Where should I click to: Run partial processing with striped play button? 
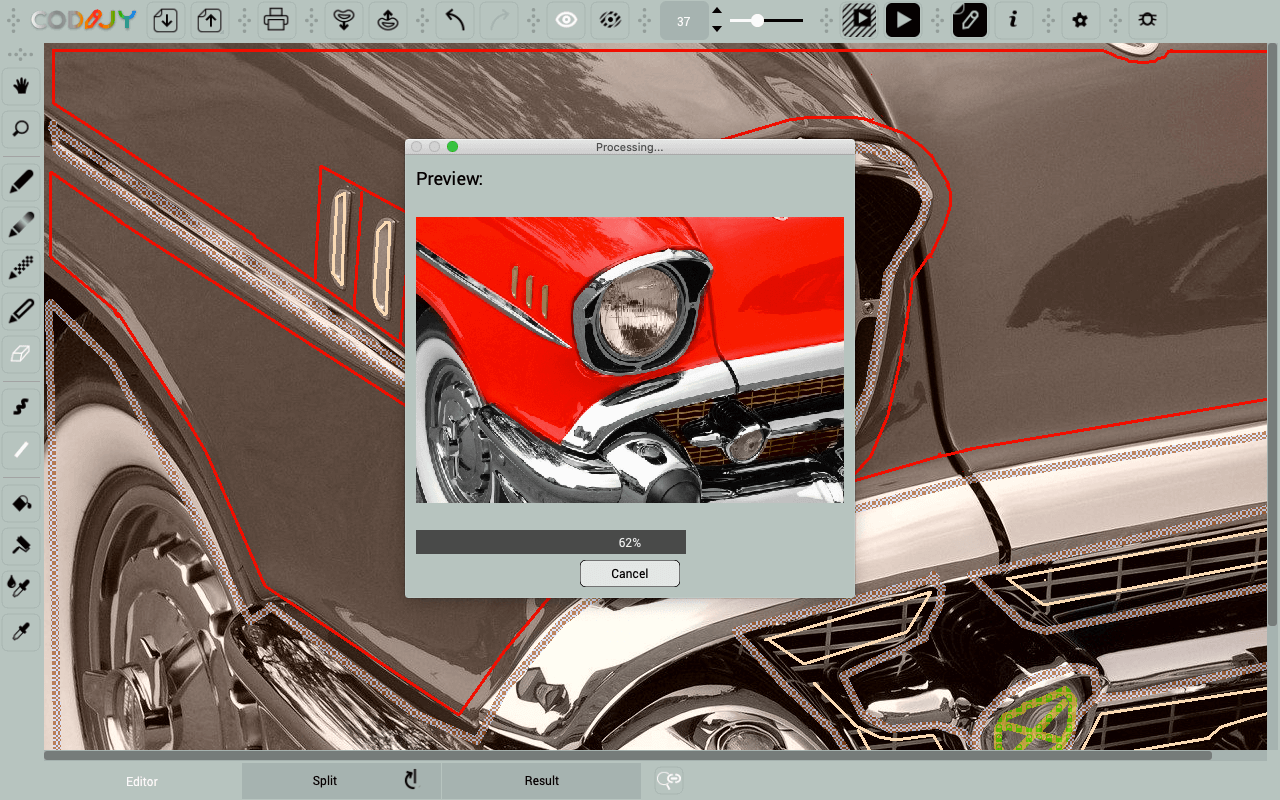pyautogui.click(x=858, y=20)
